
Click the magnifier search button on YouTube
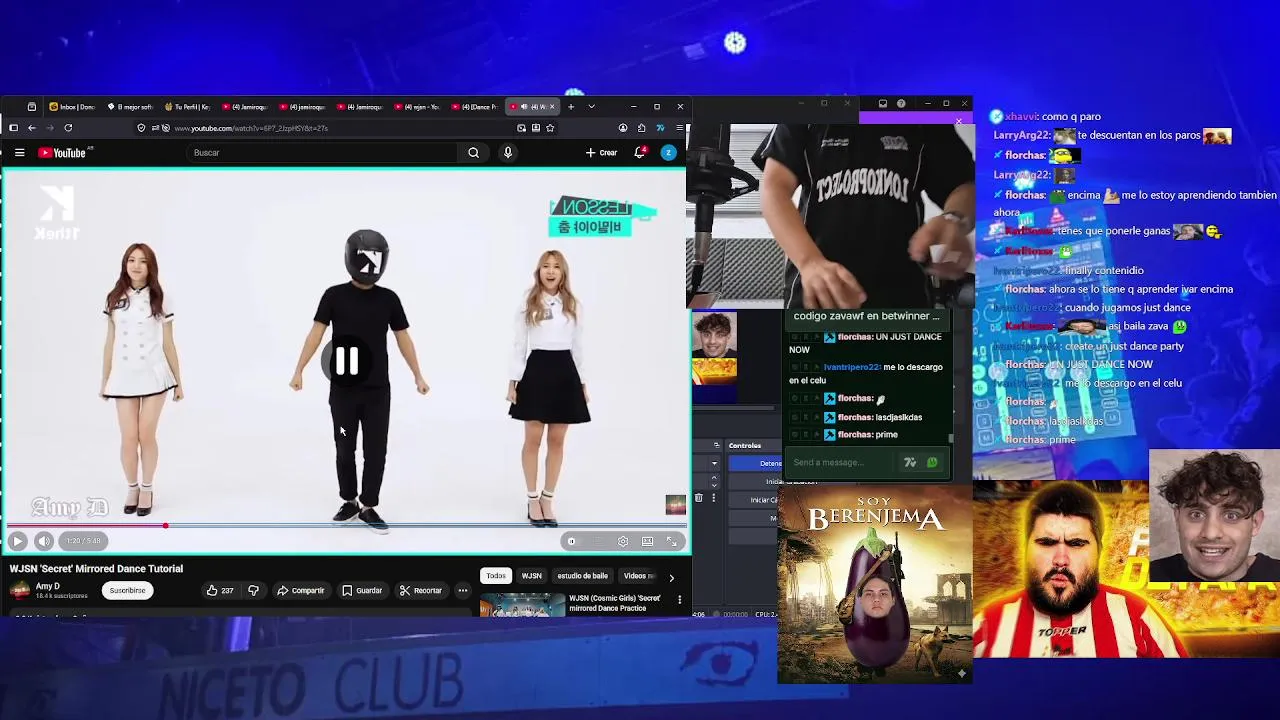(474, 153)
